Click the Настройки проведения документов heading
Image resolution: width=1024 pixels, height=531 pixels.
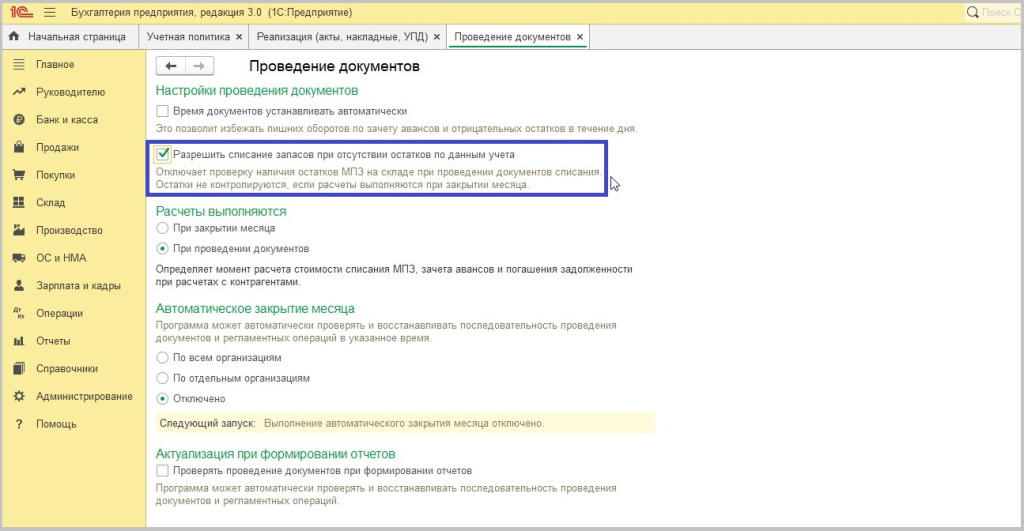[257, 91]
